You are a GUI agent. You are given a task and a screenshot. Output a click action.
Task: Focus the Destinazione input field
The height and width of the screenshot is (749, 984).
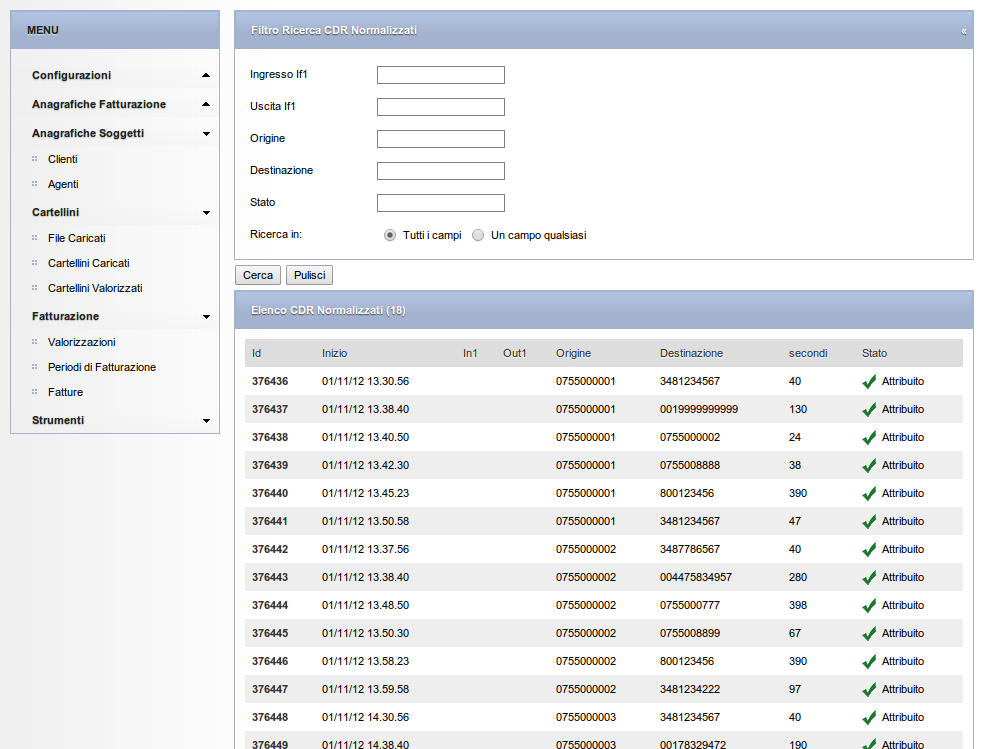coord(441,171)
